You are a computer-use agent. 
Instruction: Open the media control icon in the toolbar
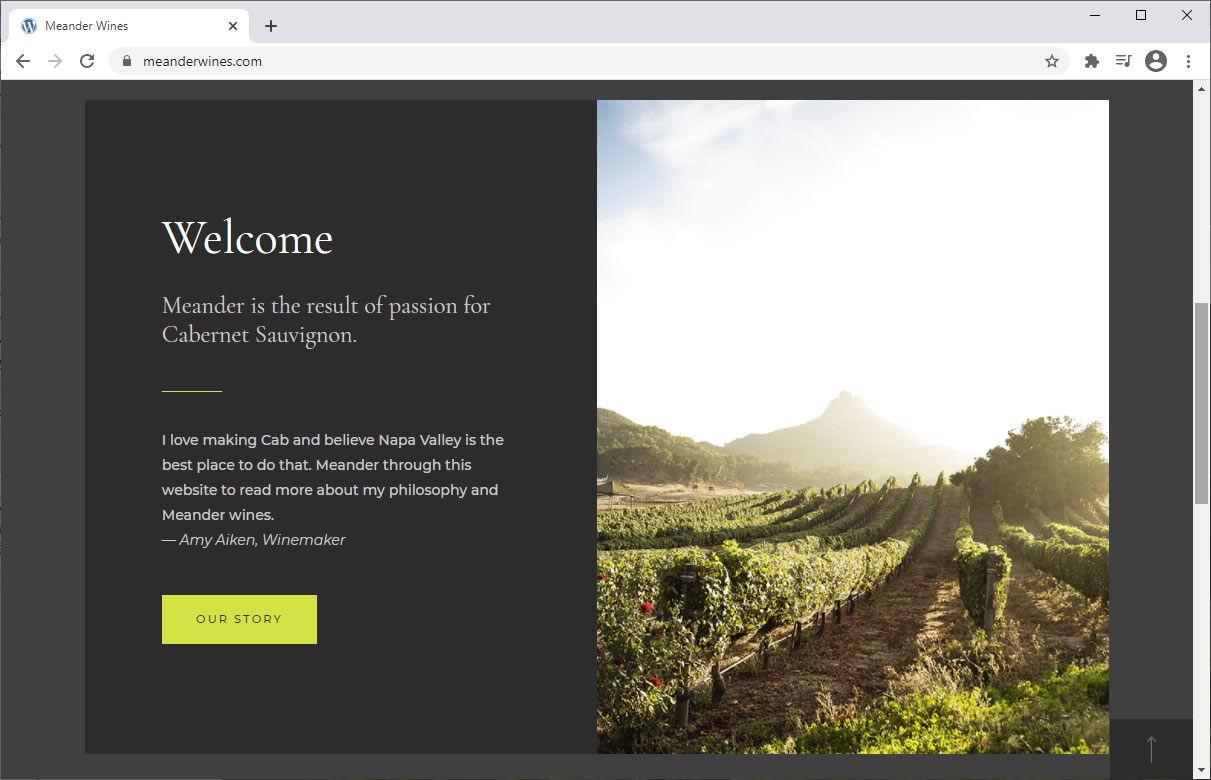(x=1123, y=61)
